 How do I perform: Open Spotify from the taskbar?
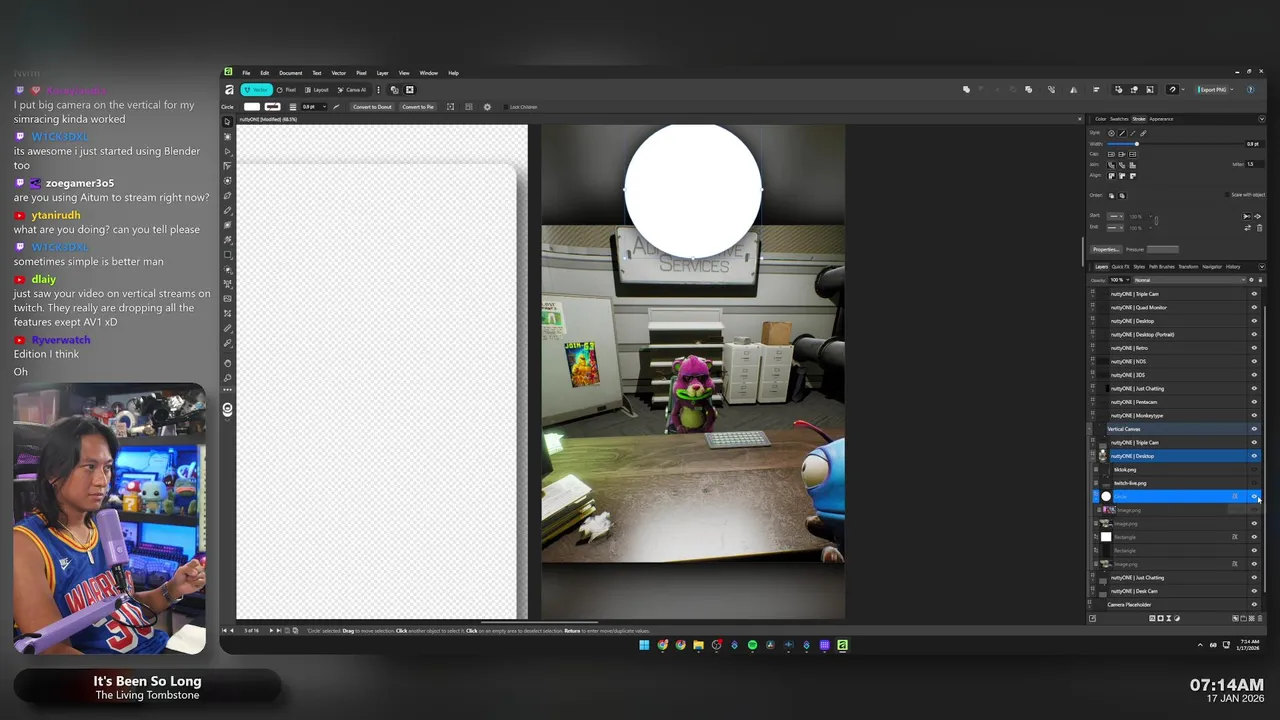752,645
